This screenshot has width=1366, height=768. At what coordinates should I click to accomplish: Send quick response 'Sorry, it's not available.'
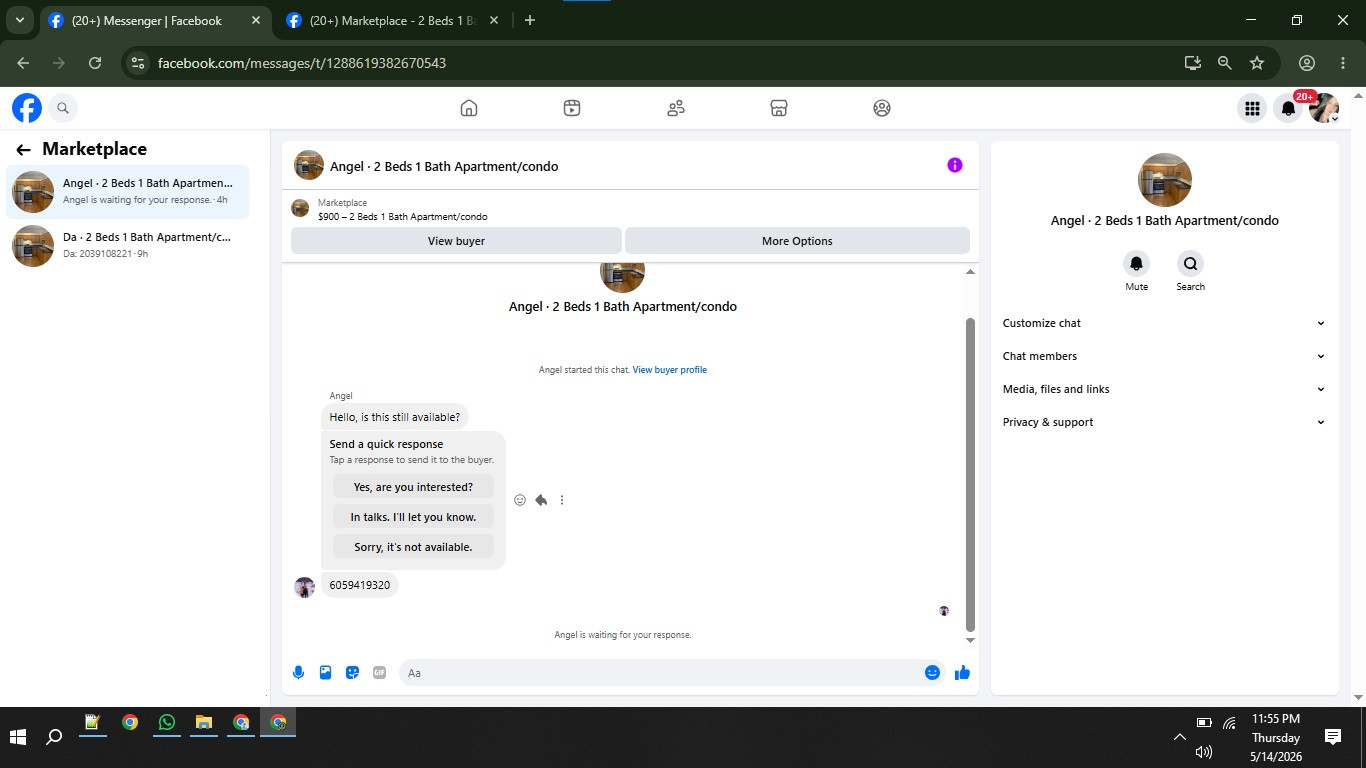413,547
